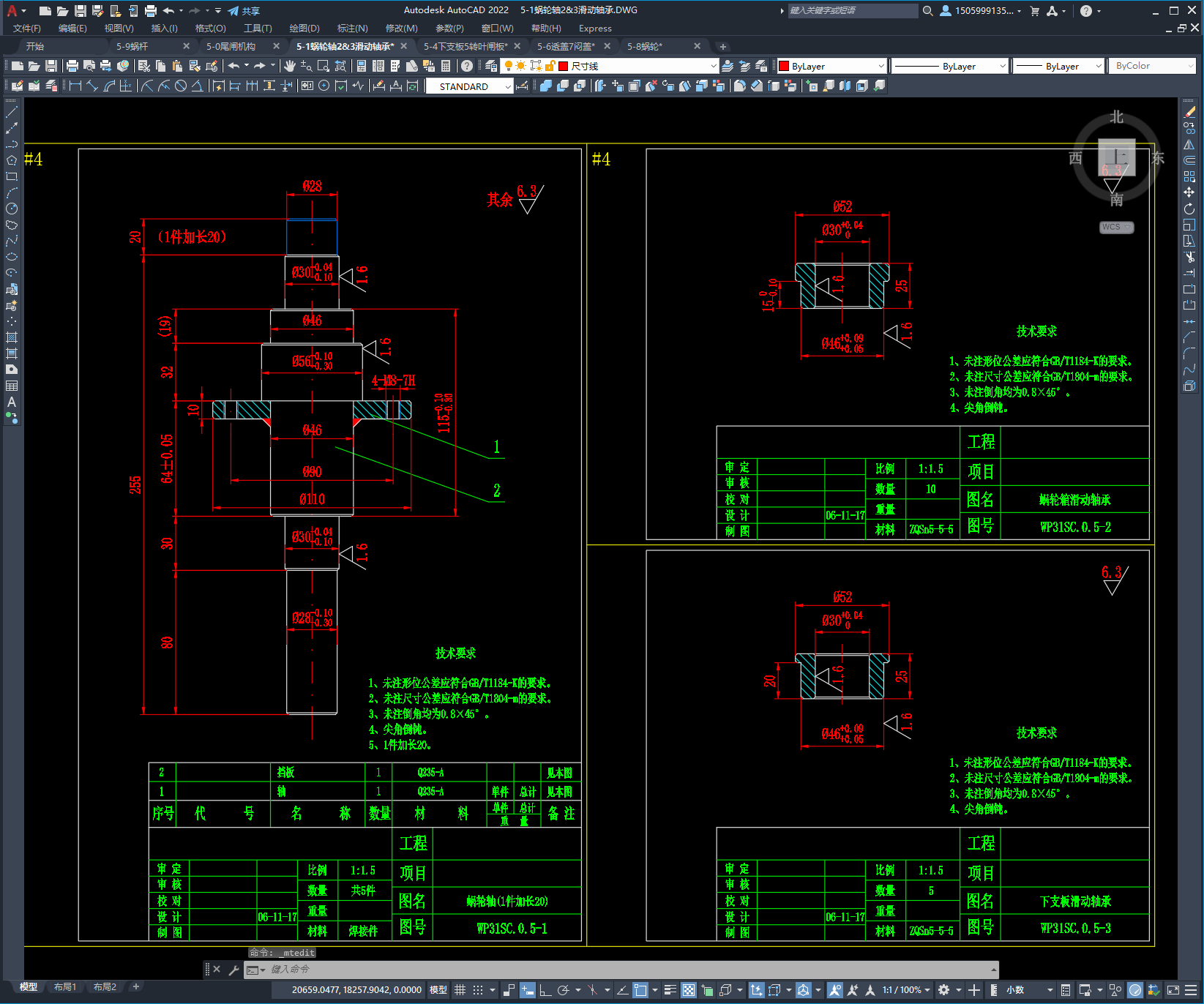
Task: Click the Move tool in right toolbar
Action: [x=1189, y=192]
